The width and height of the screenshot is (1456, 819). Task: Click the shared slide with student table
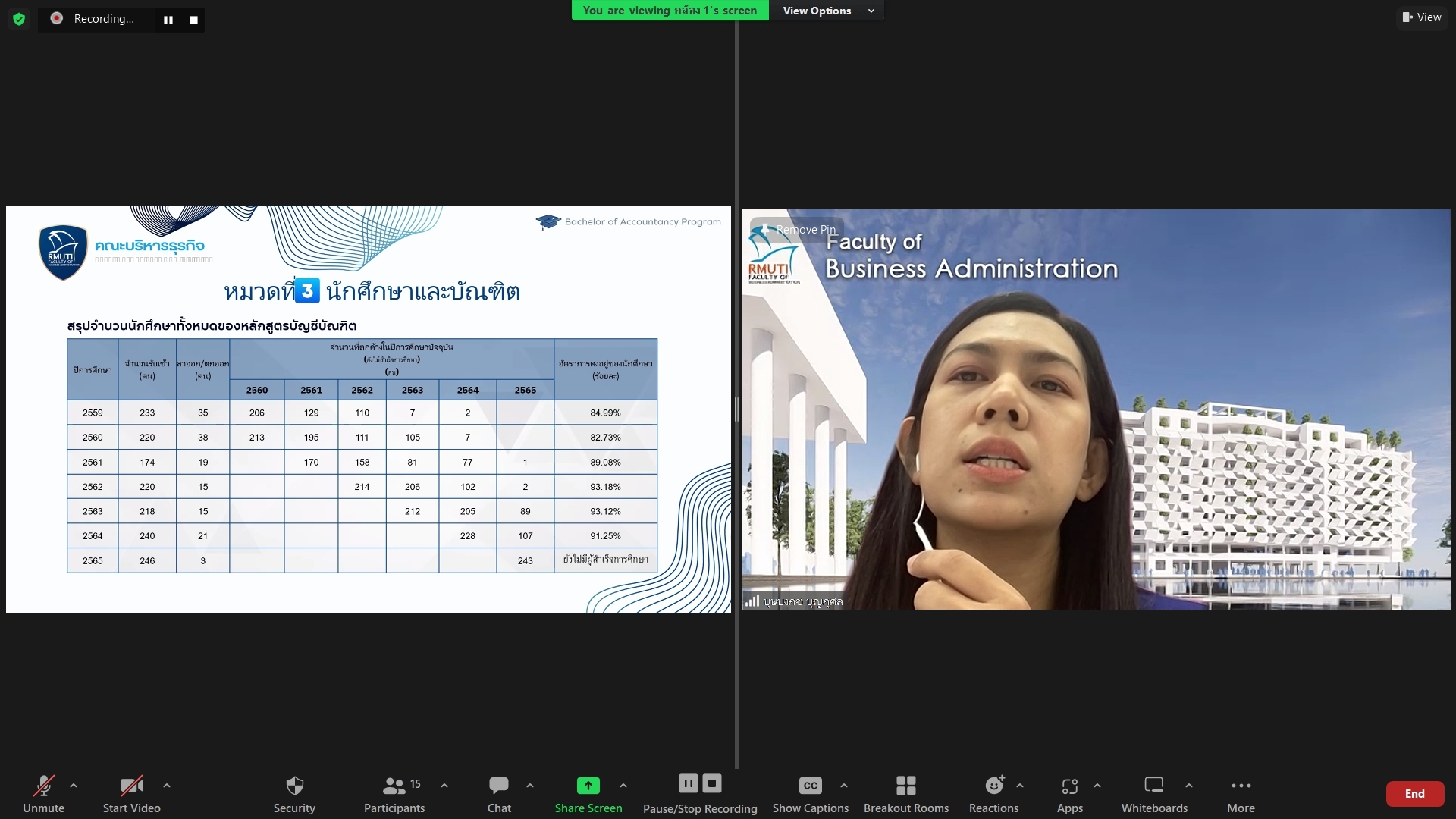(369, 409)
